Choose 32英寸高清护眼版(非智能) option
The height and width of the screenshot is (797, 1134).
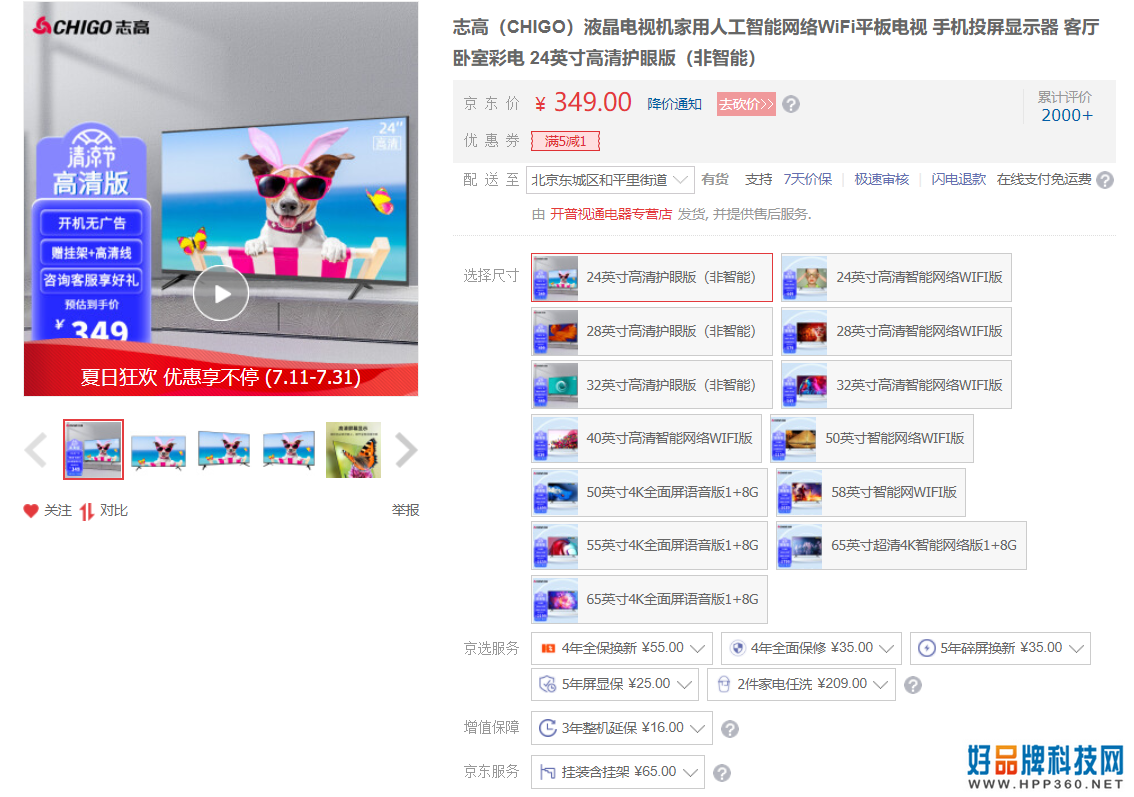point(652,385)
